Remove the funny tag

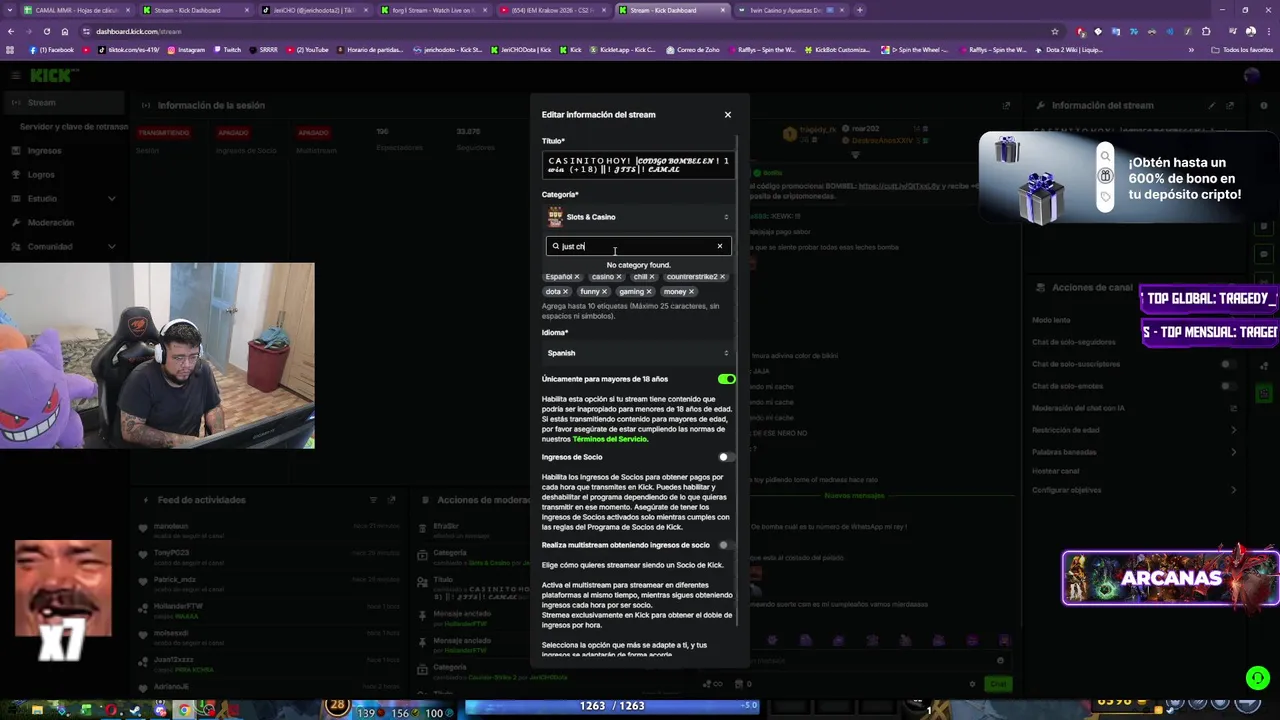point(604,292)
